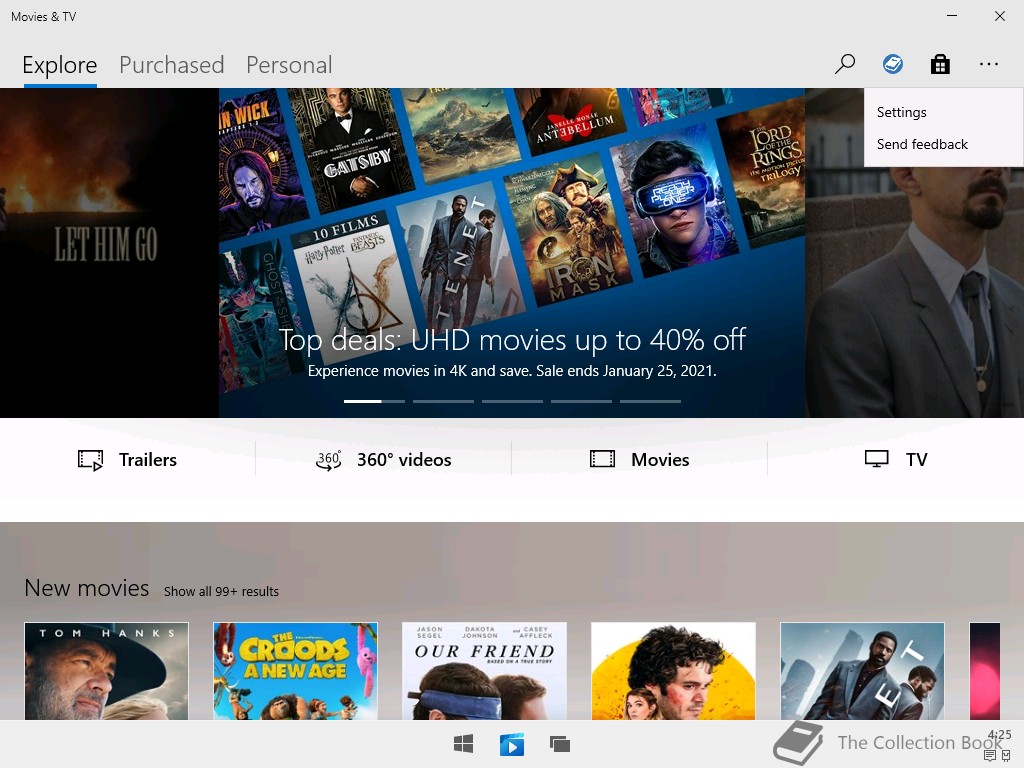This screenshot has height=768, width=1024.
Task: Open the Trailers category label
Action: tap(148, 460)
